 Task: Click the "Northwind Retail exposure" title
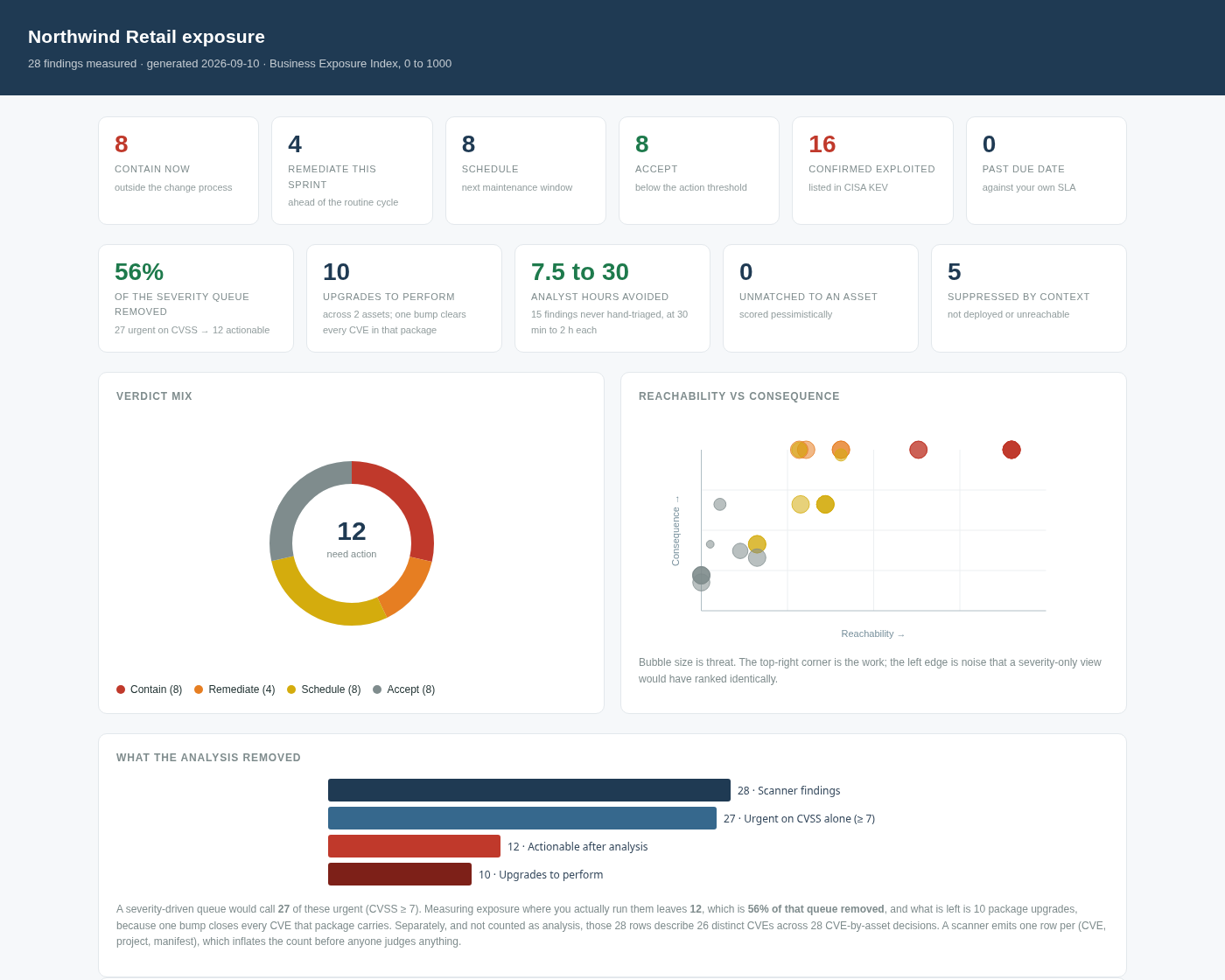(146, 37)
